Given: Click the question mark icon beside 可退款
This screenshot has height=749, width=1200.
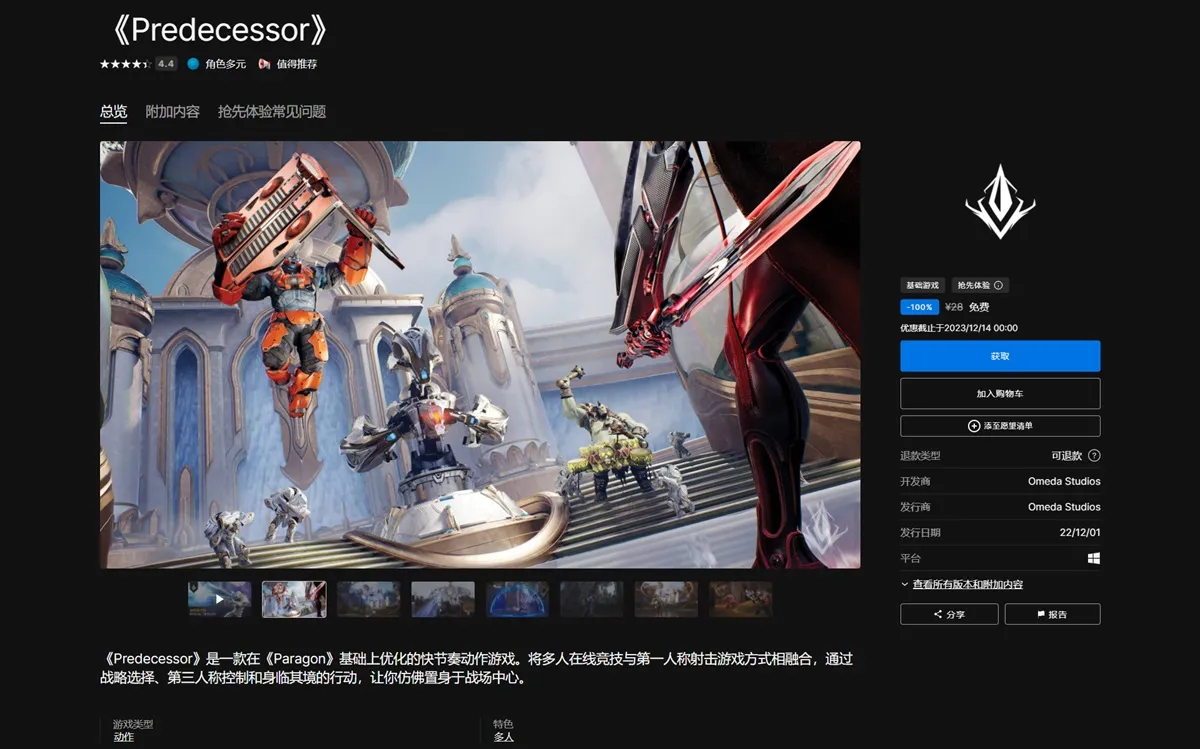Looking at the screenshot, I should tap(1094, 455).
